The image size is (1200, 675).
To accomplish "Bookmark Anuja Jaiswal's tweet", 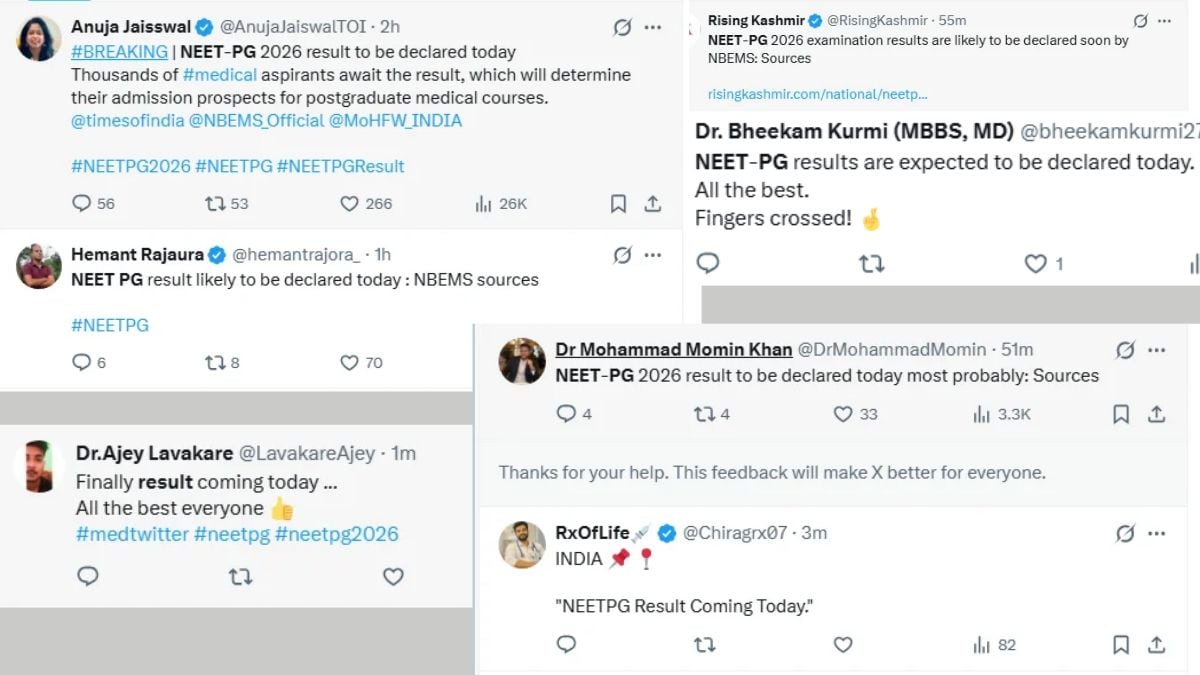I will coord(618,203).
